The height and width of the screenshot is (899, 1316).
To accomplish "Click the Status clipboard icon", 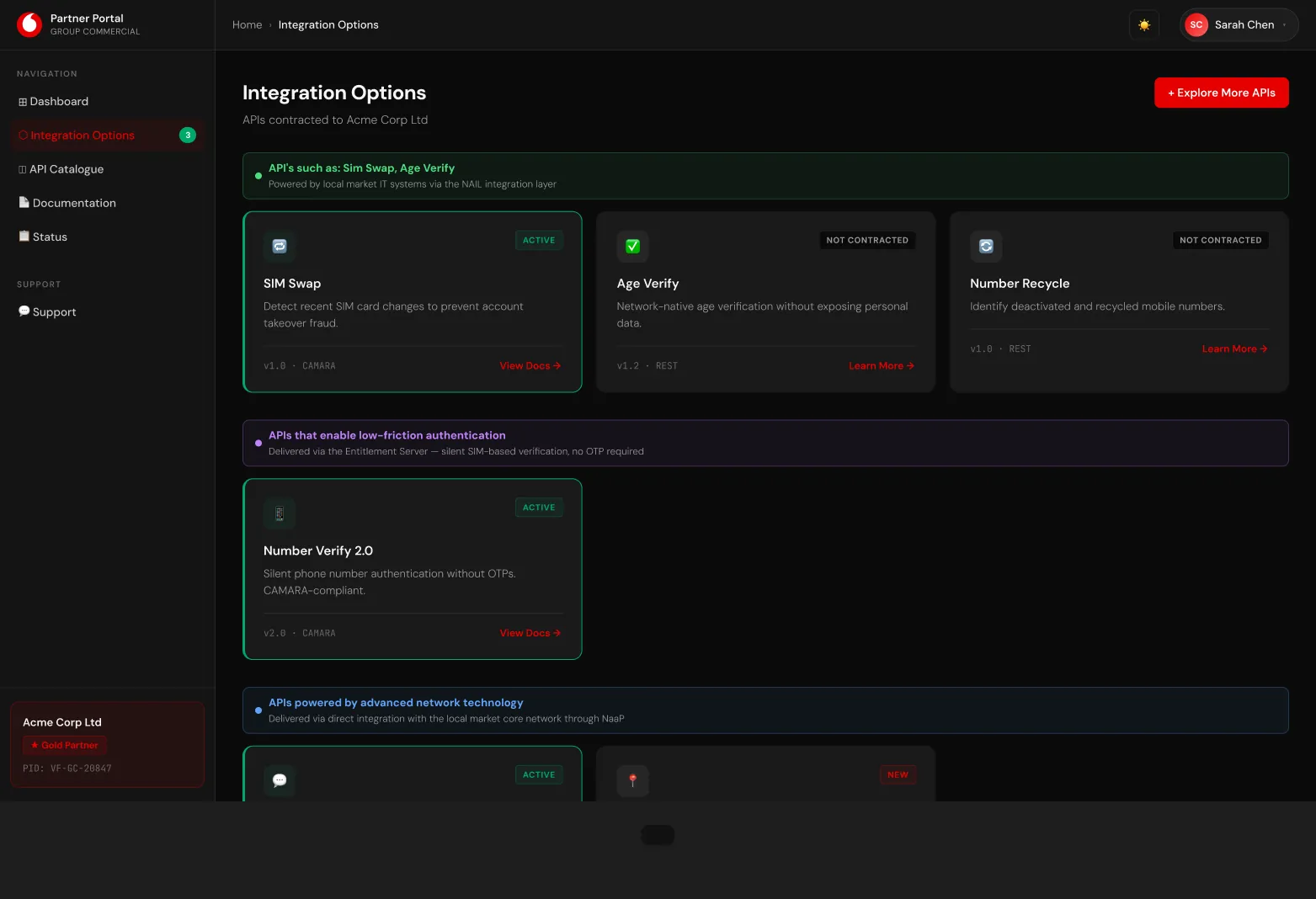I will tap(24, 236).
